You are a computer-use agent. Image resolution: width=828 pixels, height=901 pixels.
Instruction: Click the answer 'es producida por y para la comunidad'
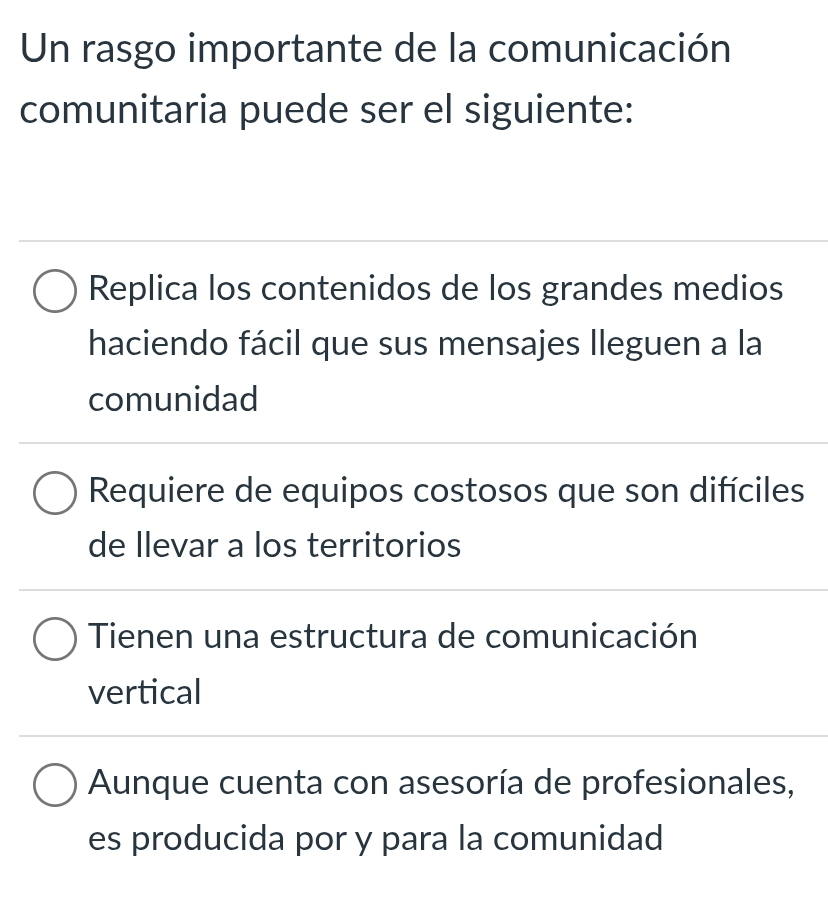(x=375, y=839)
